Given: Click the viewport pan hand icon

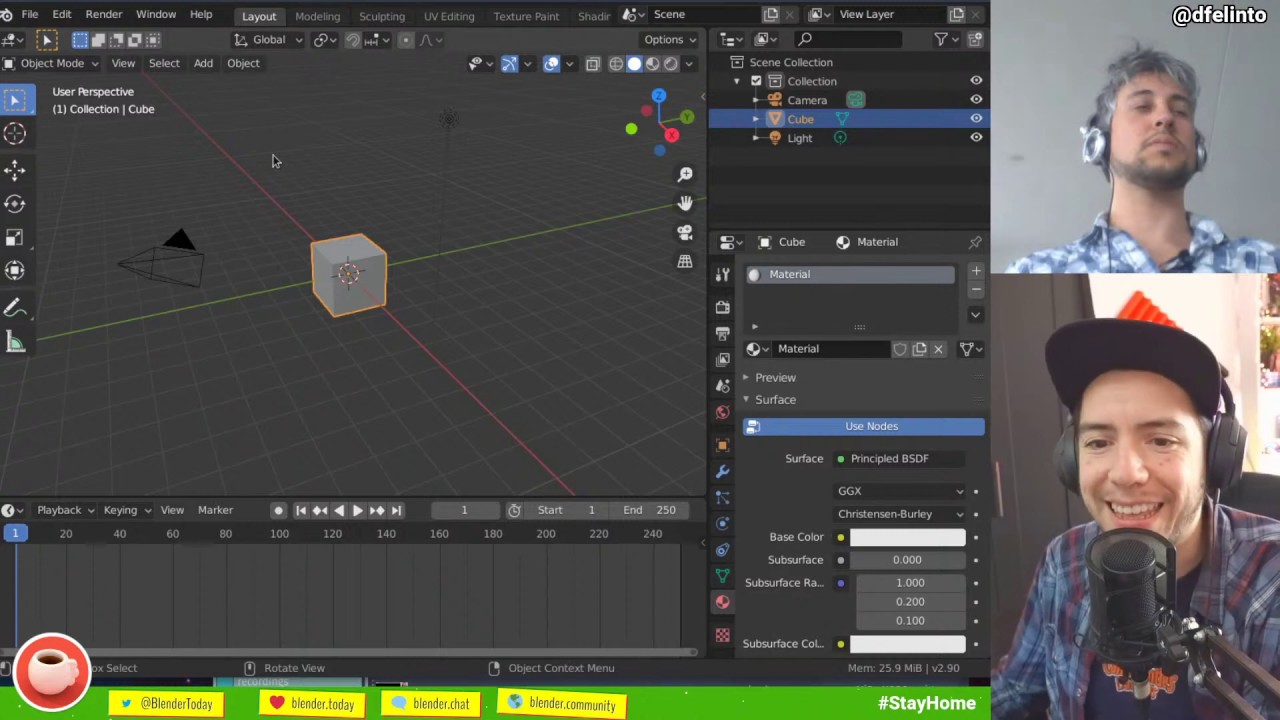Looking at the screenshot, I should [x=685, y=203].
